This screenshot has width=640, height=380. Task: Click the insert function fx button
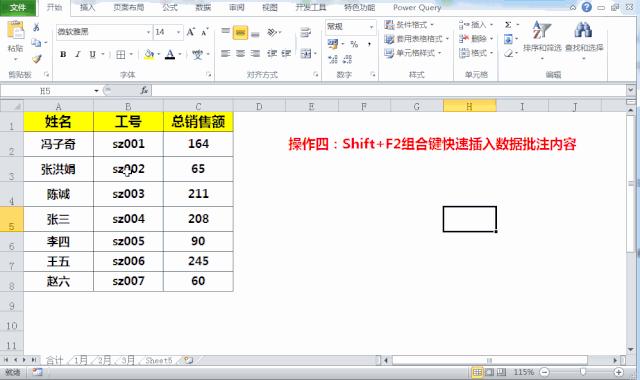(x=144, y=90)
